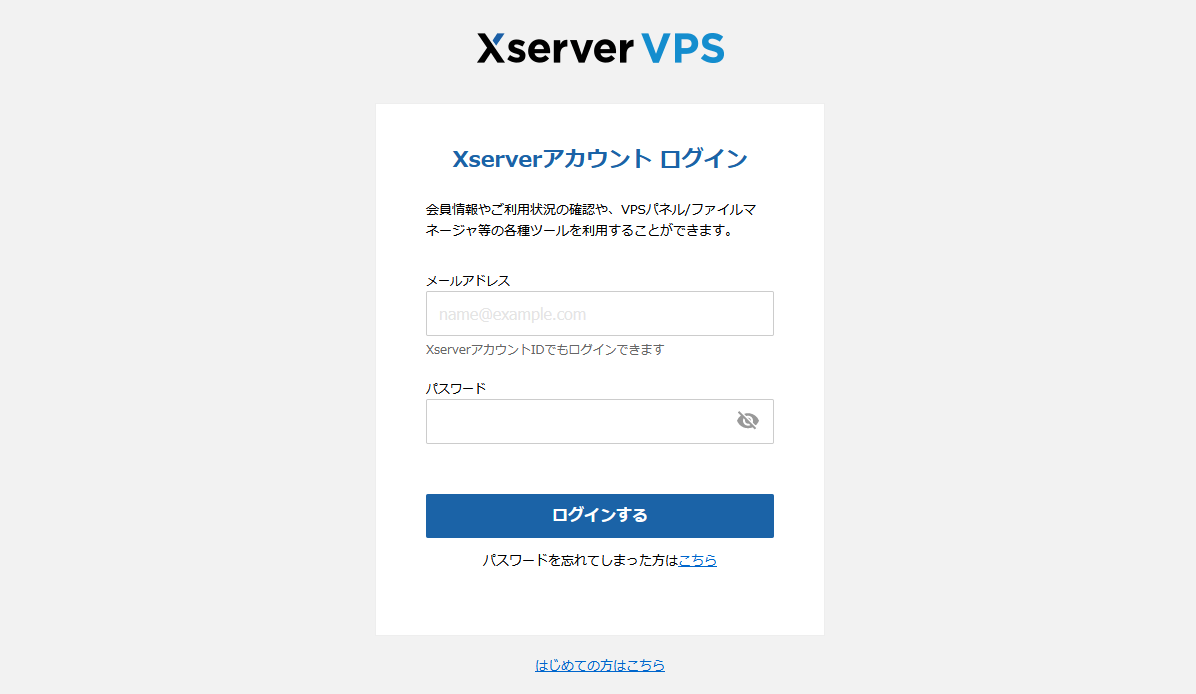Click the word ログイン in the heading
Screen dimensions: 1196x694
pos(702,159)
